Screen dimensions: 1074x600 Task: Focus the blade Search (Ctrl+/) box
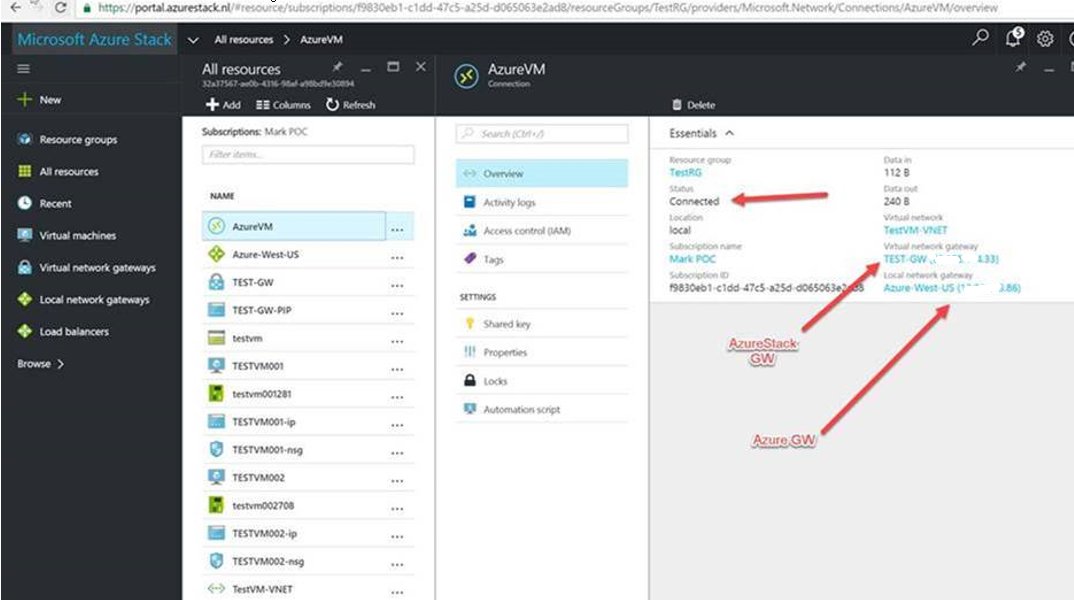tap(542, 134)
